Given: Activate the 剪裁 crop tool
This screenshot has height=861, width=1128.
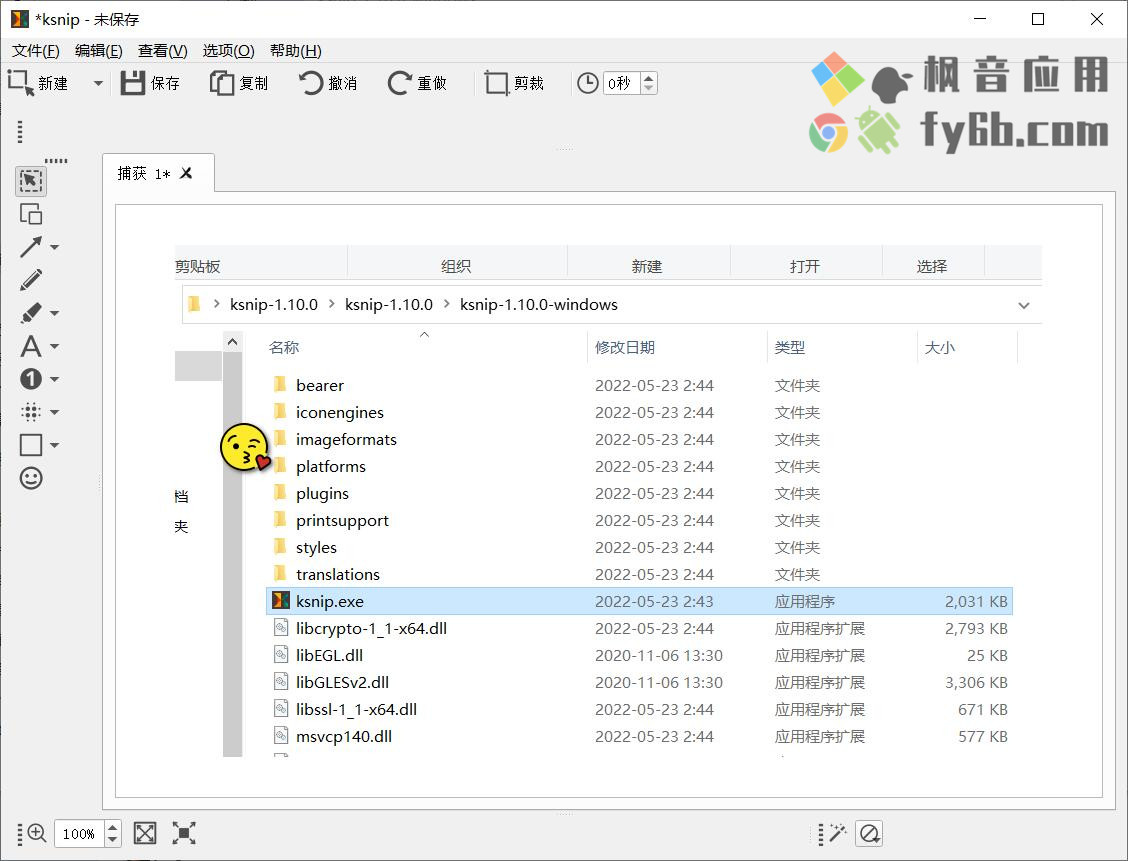Looking at the screenshot, I should [x=514, y=83].
